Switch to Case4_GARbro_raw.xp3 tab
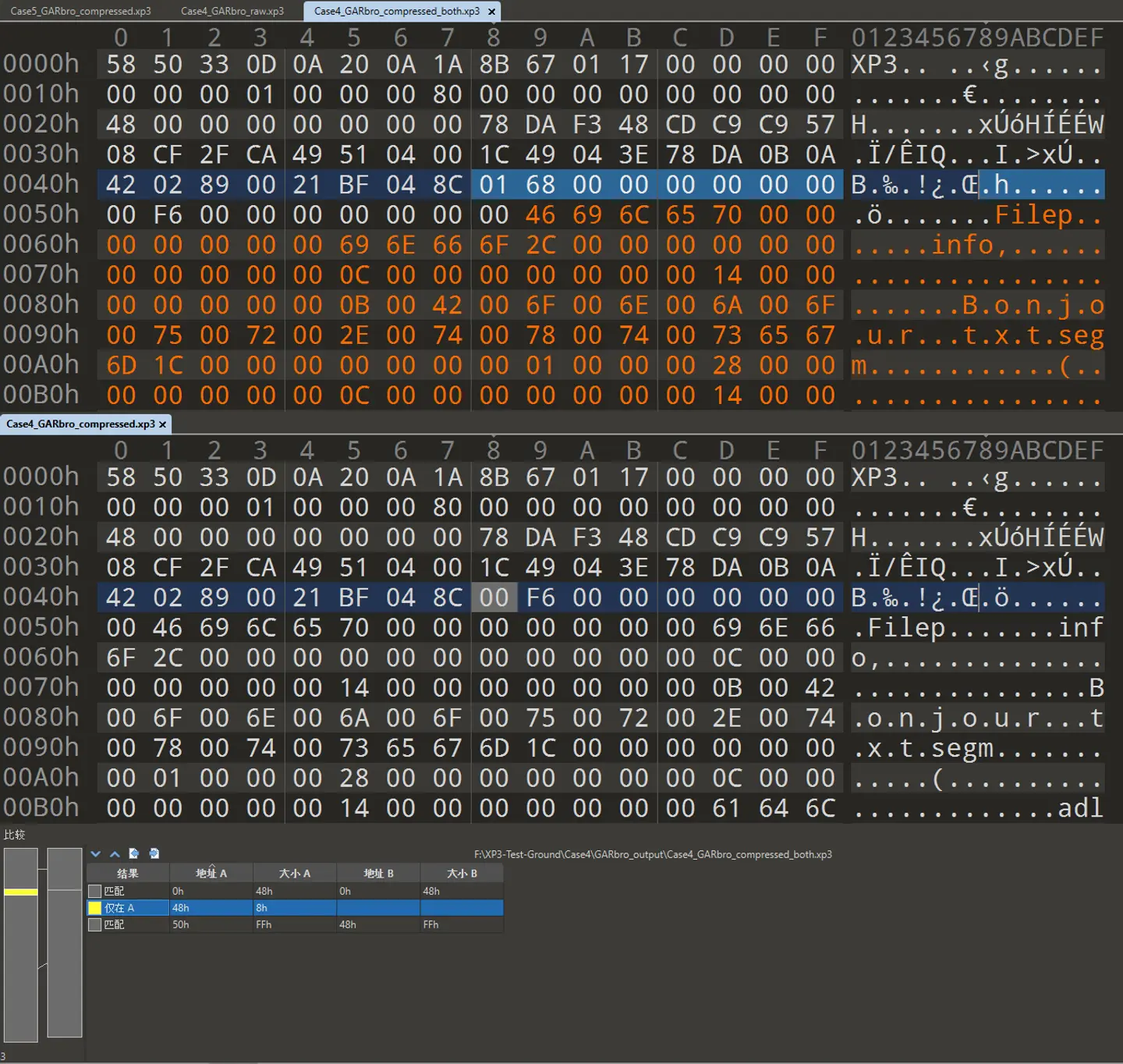The height and width of the screenshot is (1064, 1123). (x=232, y=12)
